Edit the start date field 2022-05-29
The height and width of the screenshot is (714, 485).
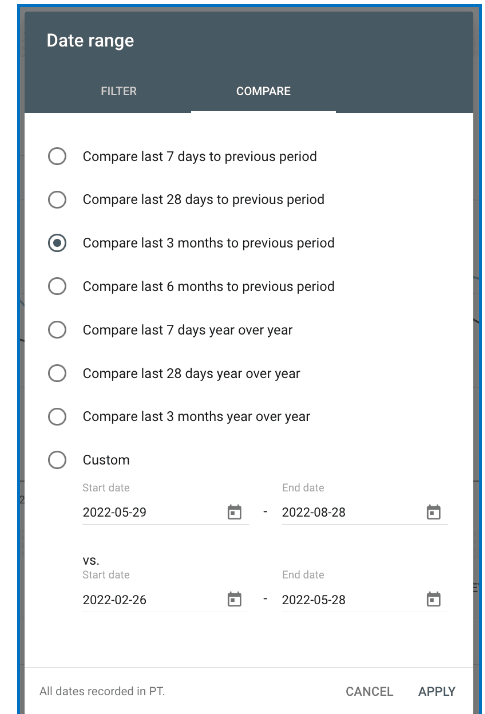click(154, 512)
